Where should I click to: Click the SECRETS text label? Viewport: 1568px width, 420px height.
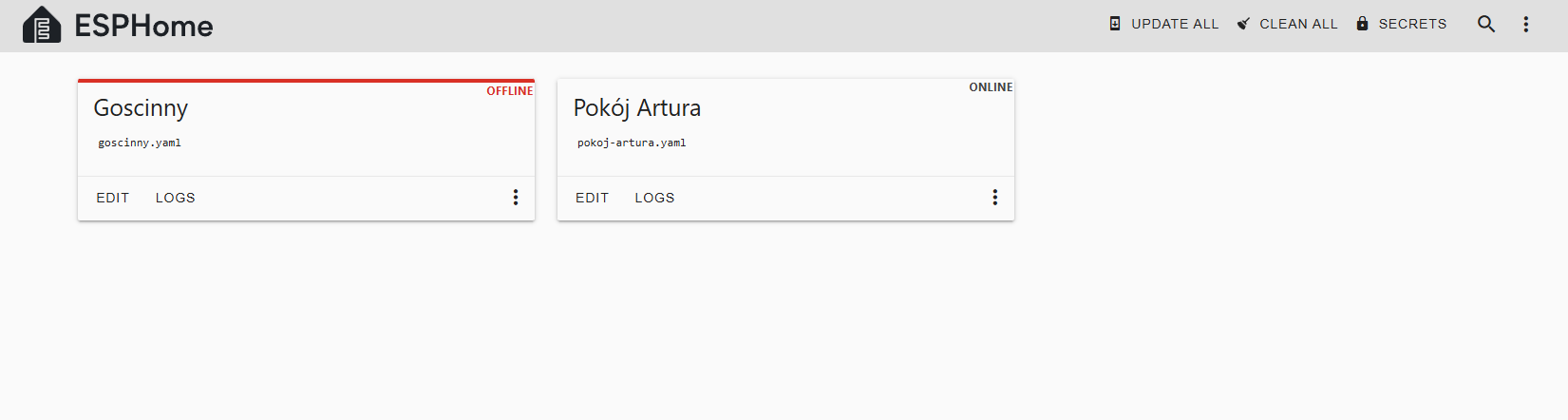[x=1412, y=24]
